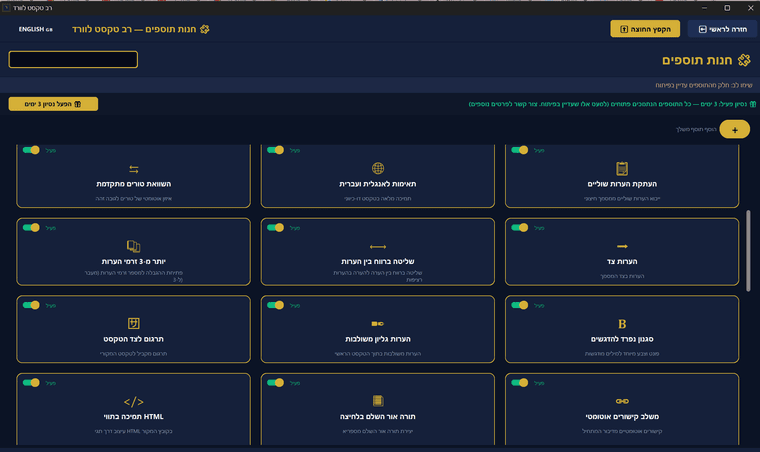This screenshot has height=452, width=760.
Task: Open the Torah Or click-completion plugin card
Action: coord(377,410)
